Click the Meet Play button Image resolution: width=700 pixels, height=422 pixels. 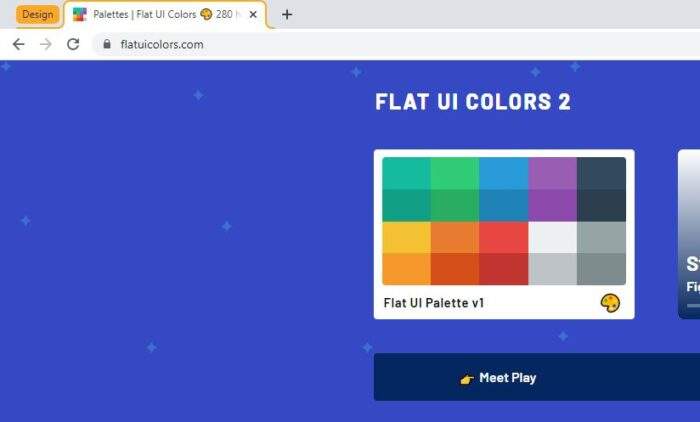point(537,377)
